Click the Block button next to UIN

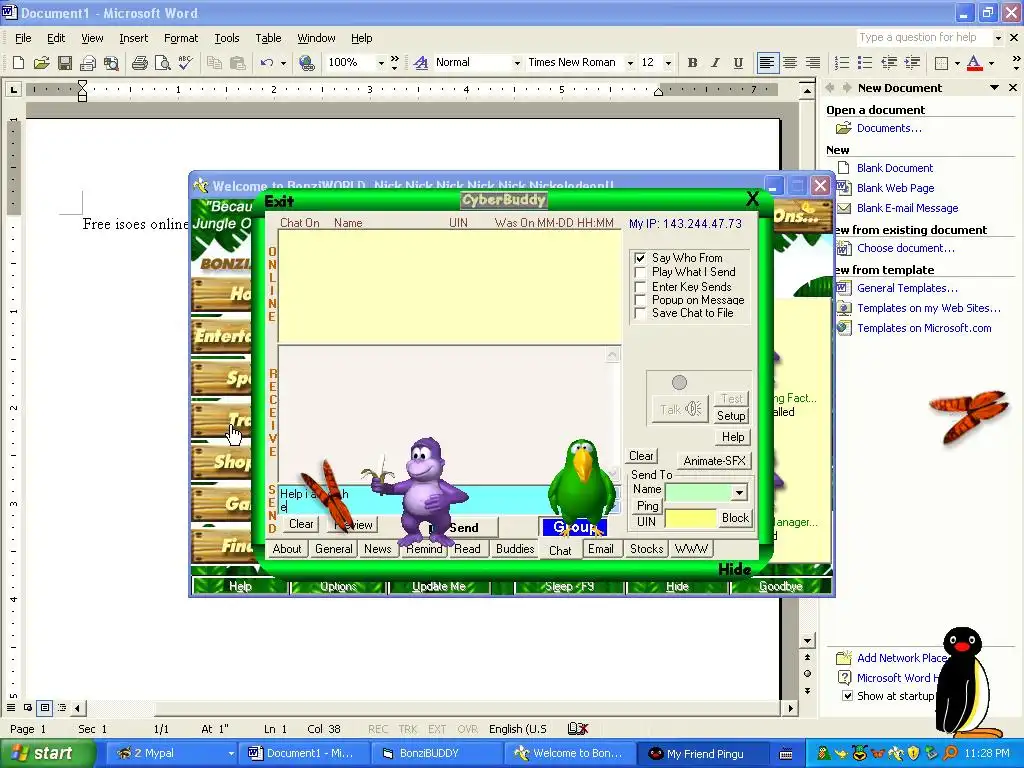pyautogui.click(x=735, y=518)
